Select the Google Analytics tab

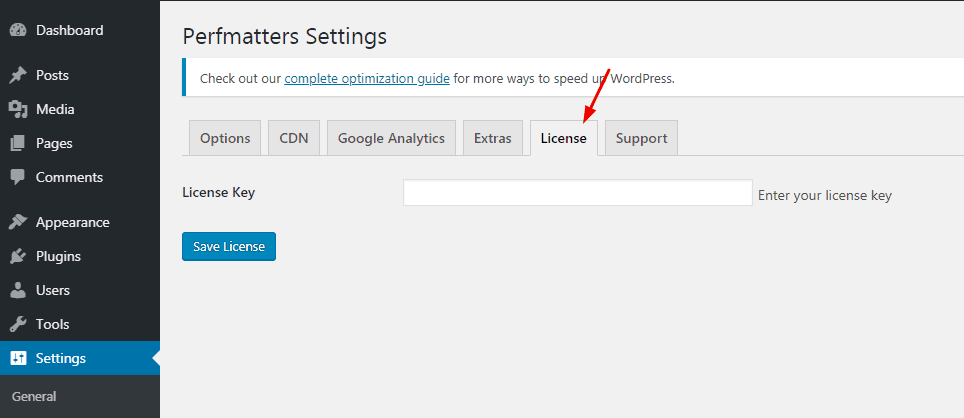391,138
